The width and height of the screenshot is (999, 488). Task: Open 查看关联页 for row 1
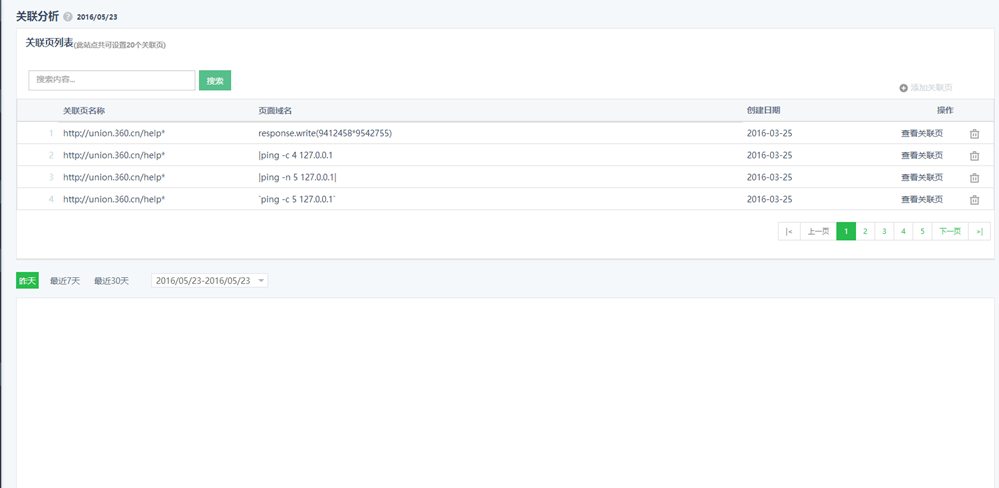[x=921, y=133]
